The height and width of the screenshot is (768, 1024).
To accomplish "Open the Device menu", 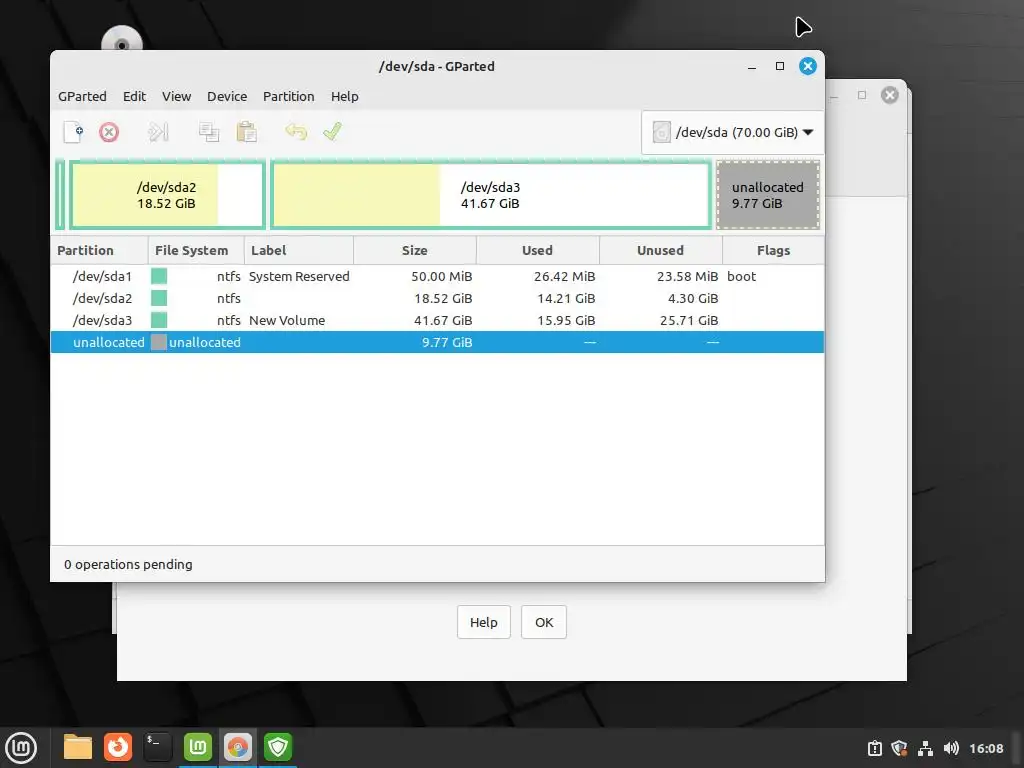I will click(227, 97).
